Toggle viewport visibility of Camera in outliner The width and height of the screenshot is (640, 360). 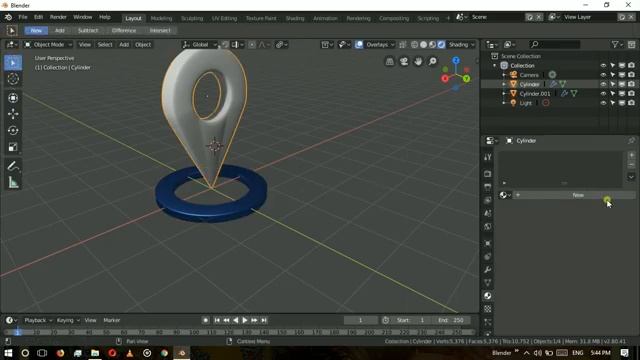pos(603,75)
